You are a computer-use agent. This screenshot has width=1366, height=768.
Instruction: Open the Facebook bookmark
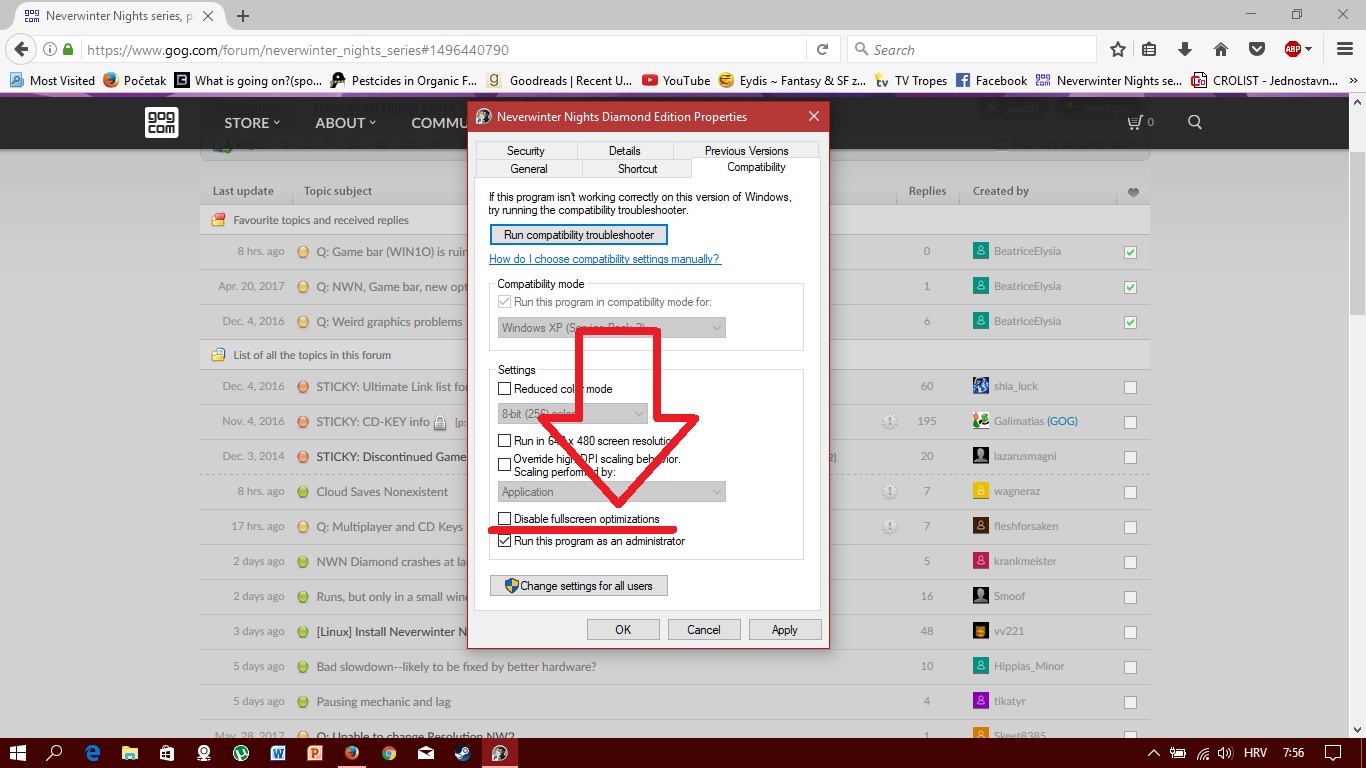pyautogui.click(x=991, y=80)
